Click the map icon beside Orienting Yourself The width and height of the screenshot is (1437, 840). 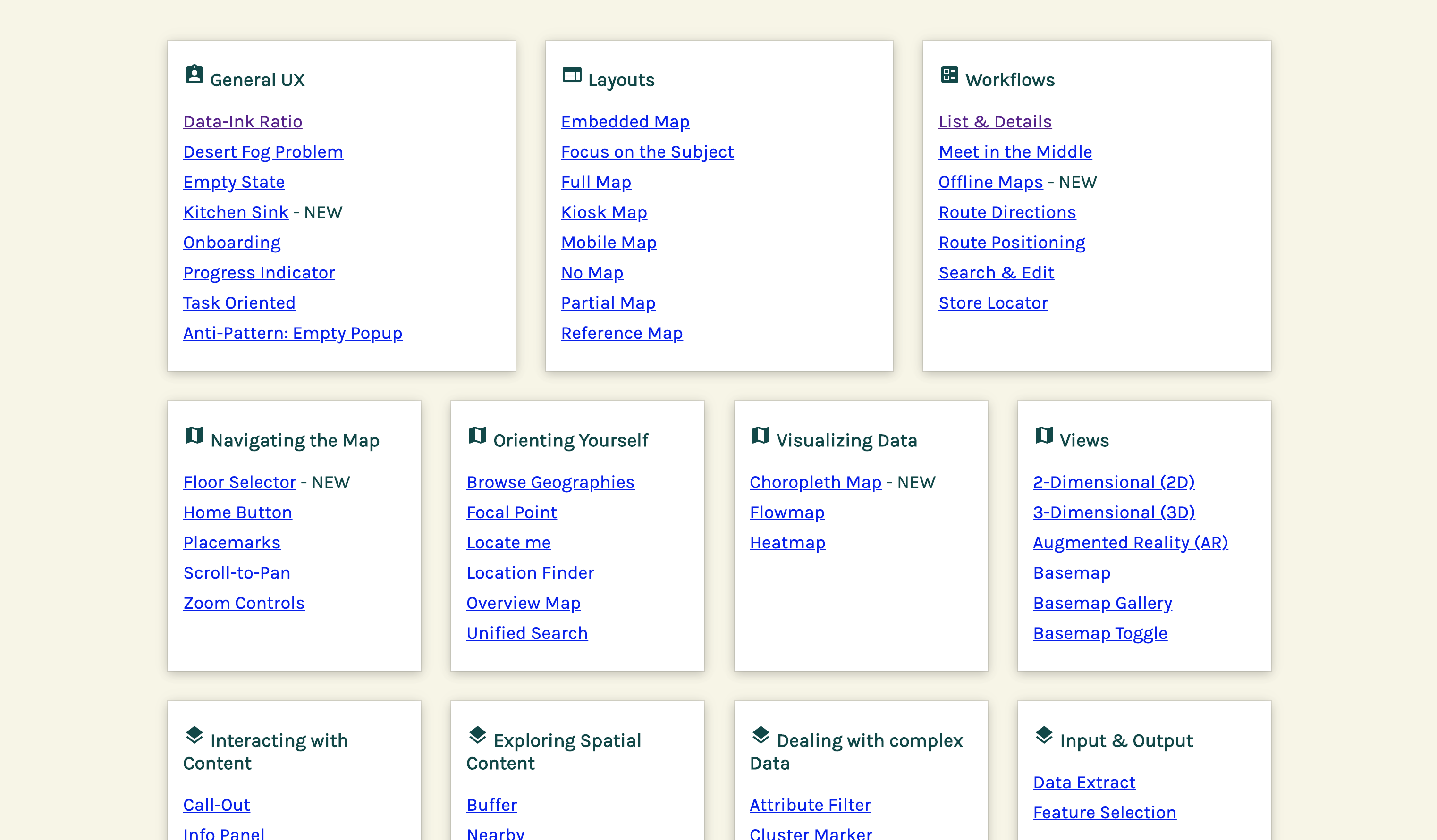click(x=477, y=436)
